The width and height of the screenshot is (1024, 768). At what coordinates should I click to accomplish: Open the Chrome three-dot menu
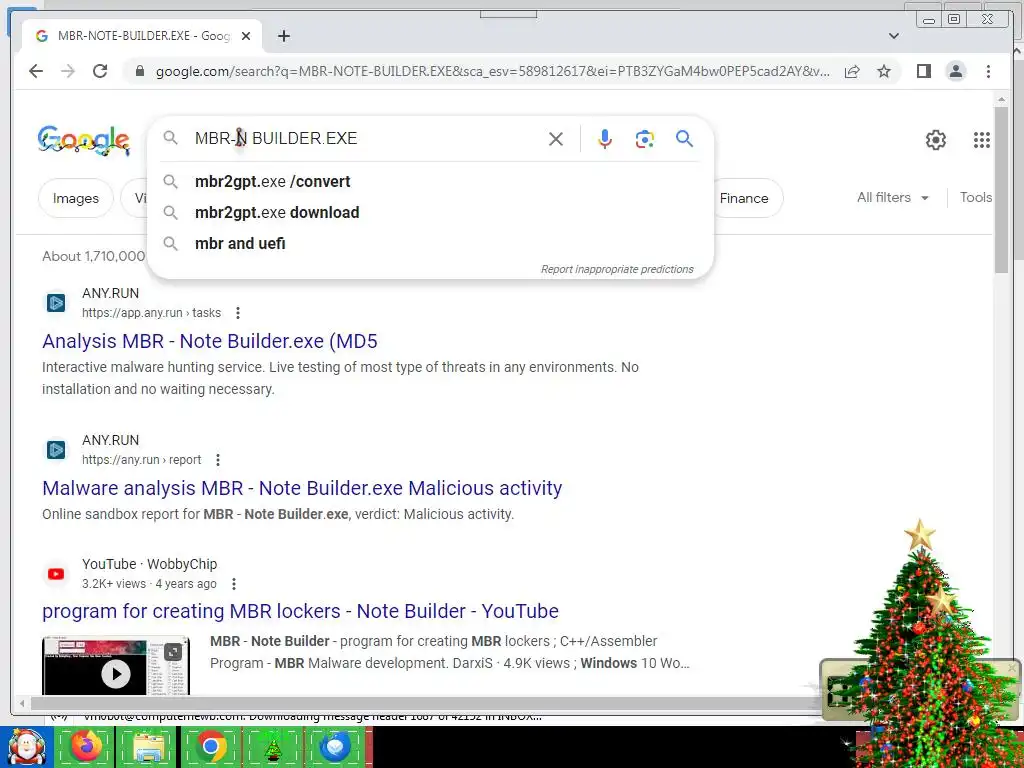point(988,71)
